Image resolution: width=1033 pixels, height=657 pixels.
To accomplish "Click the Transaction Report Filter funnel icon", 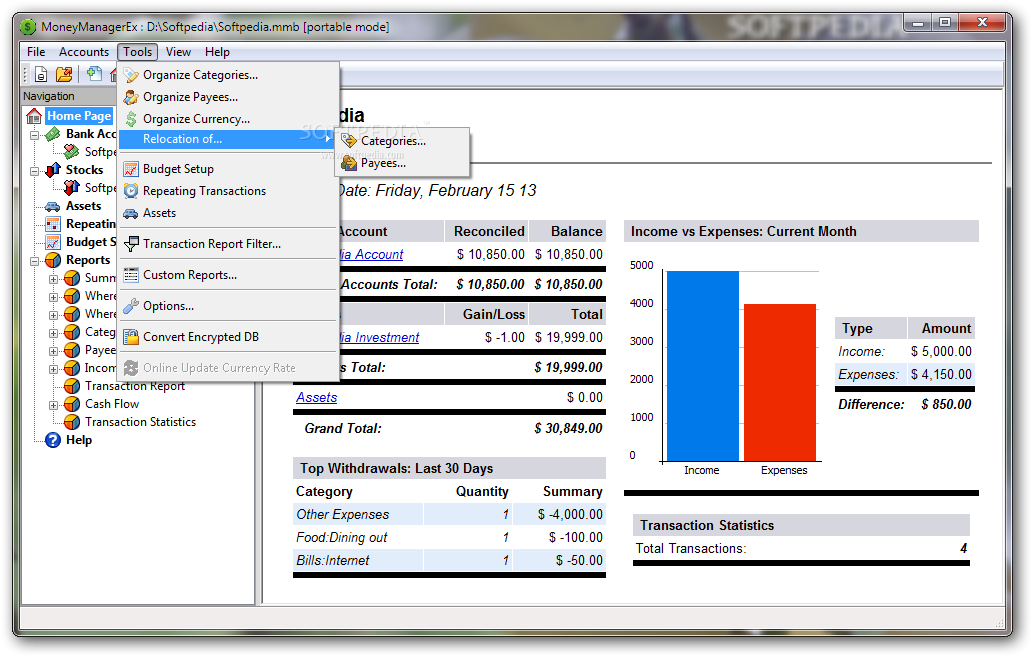I will 131,244.
